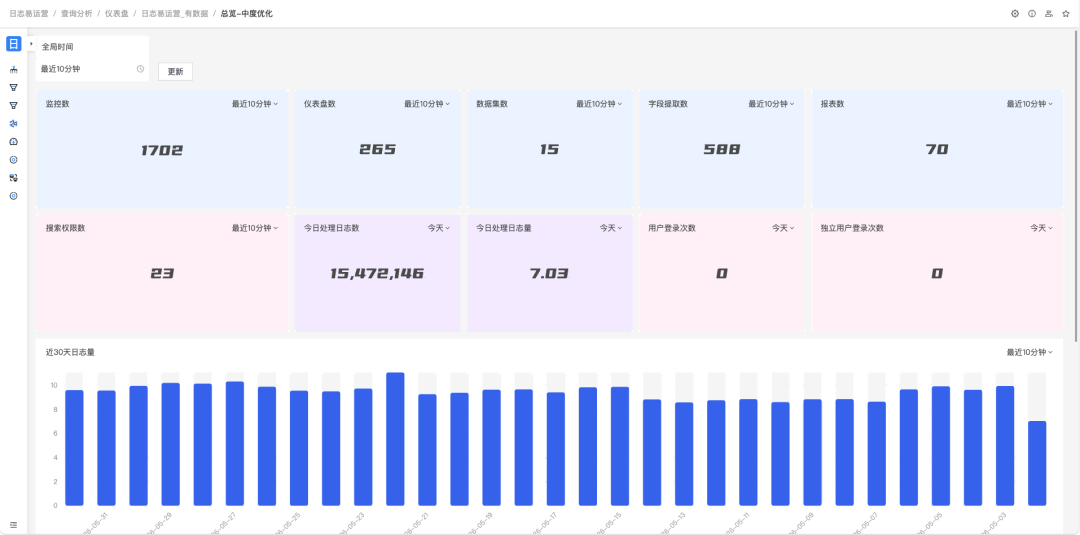The width and height of the screenshot is (1080, 535).
Task: Open the 近30天日志量 time range dropdown
Action: pos(1030,352)
